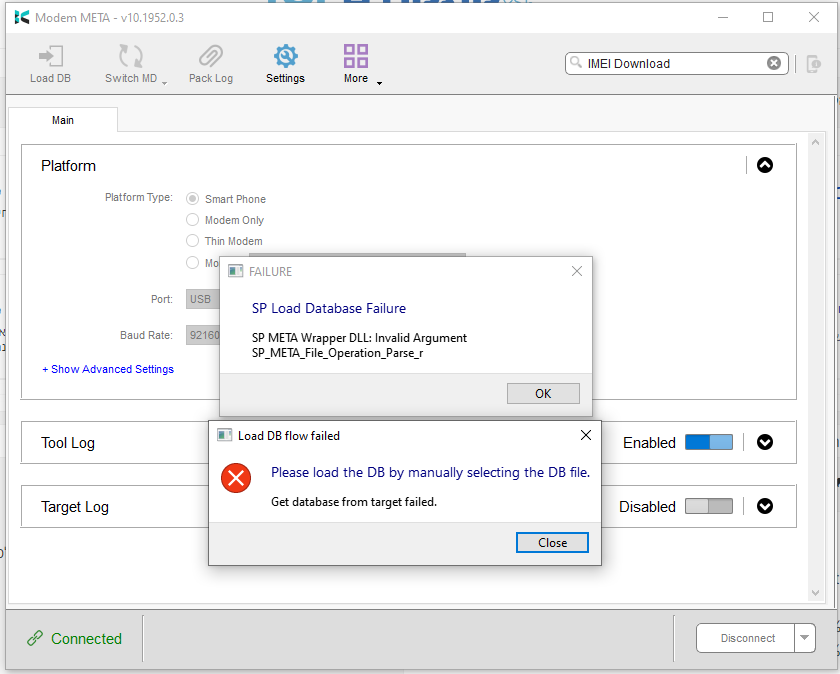Click the More grid icon
Screen dimensions: 840x674
click(x=356, y=56)
